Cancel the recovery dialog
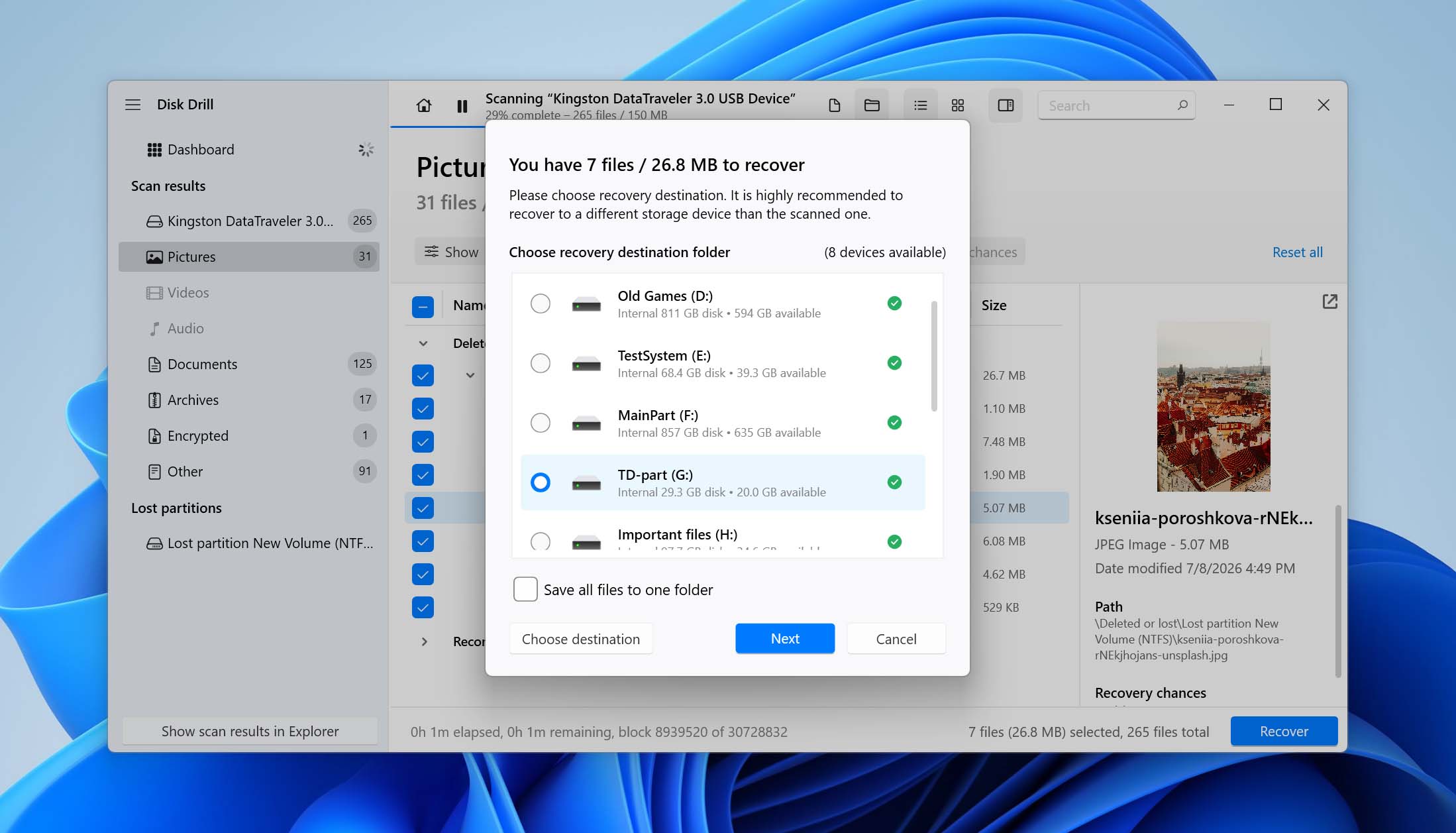1456x833 pixels. tap(896, 639)
